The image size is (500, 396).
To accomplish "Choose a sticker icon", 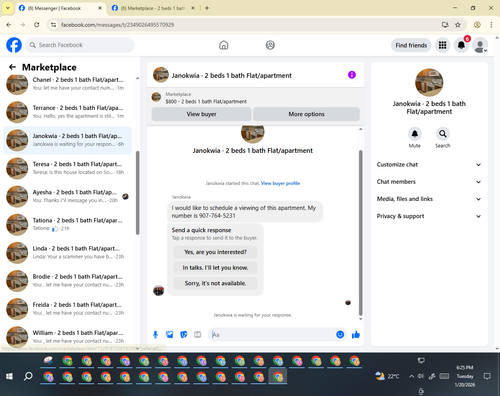I will pyautogui.click(x=183, y=334).
